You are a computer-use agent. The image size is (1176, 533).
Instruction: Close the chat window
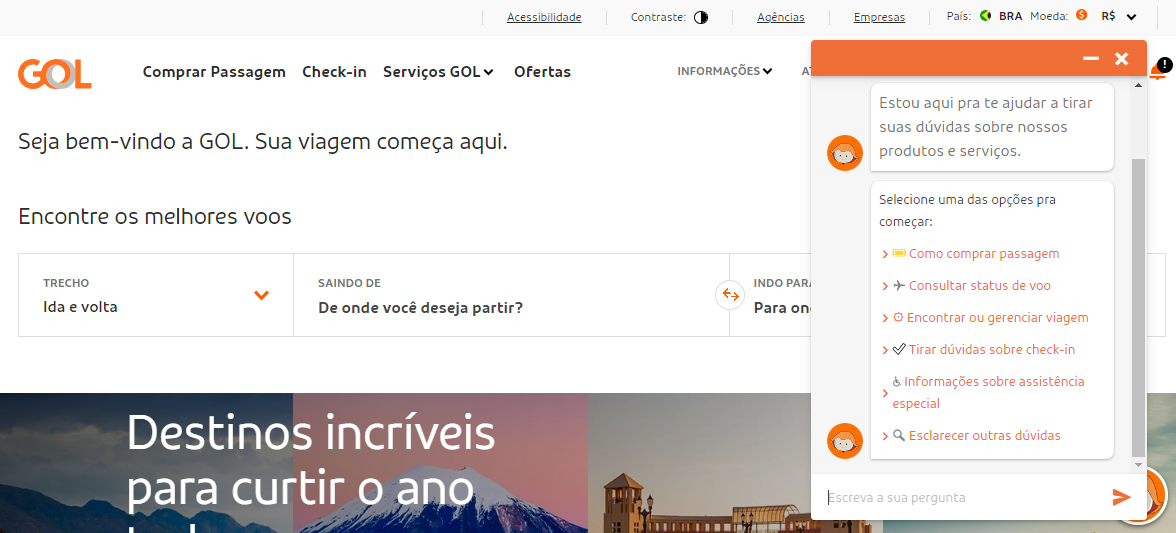(1121, 58)
